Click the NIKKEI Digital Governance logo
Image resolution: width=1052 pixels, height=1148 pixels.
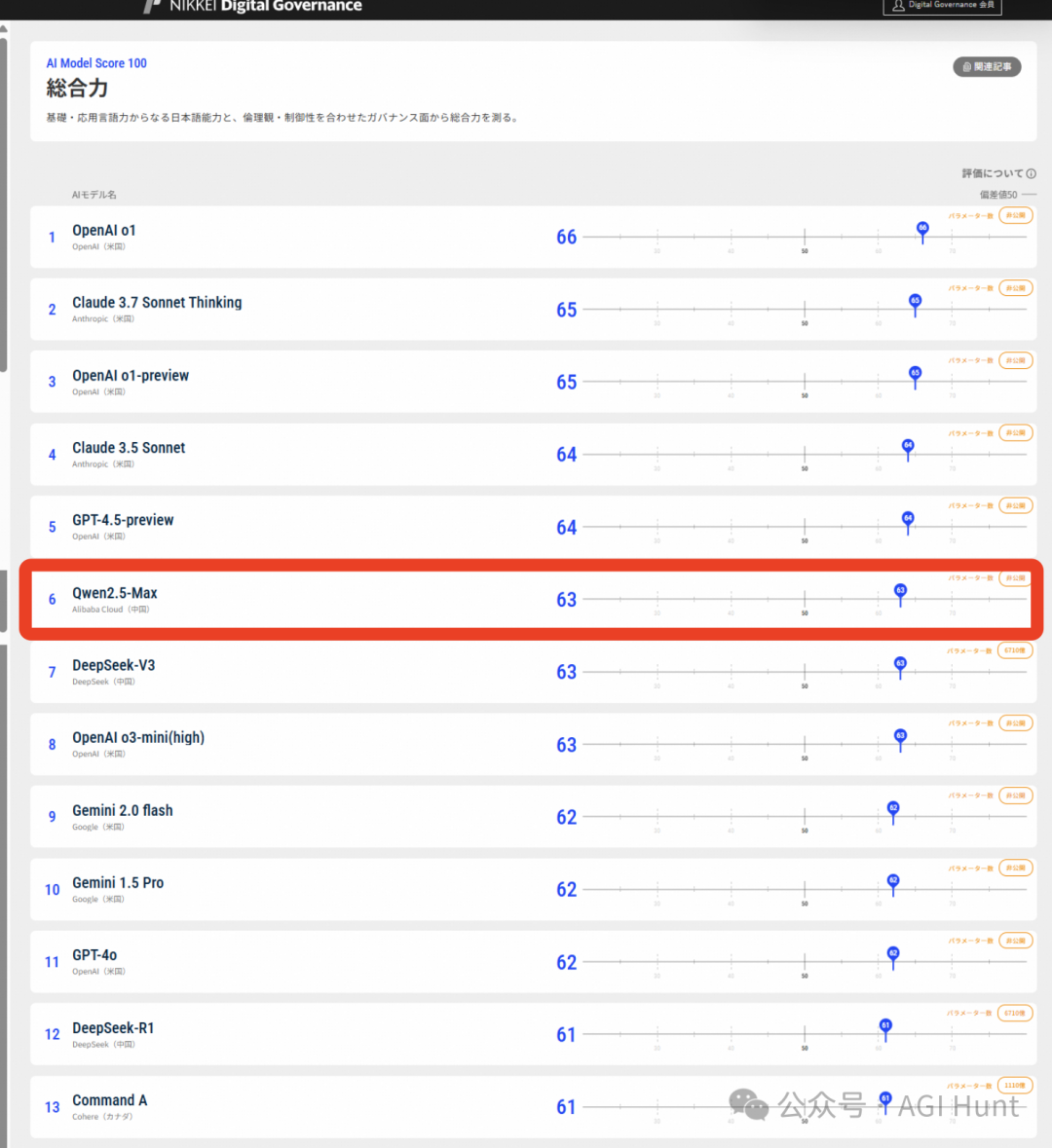252,6
